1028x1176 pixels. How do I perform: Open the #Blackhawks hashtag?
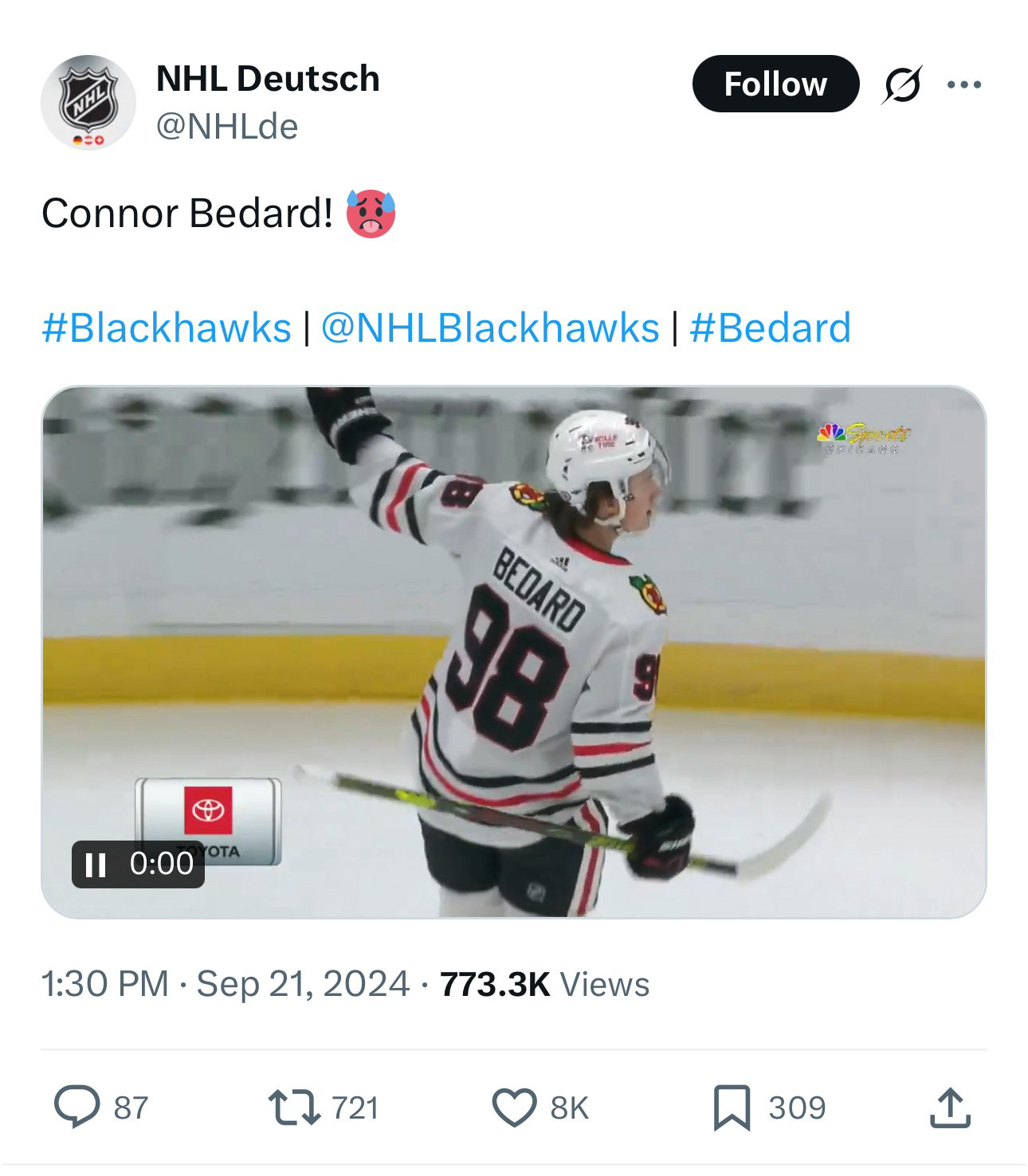pos(167,328)
